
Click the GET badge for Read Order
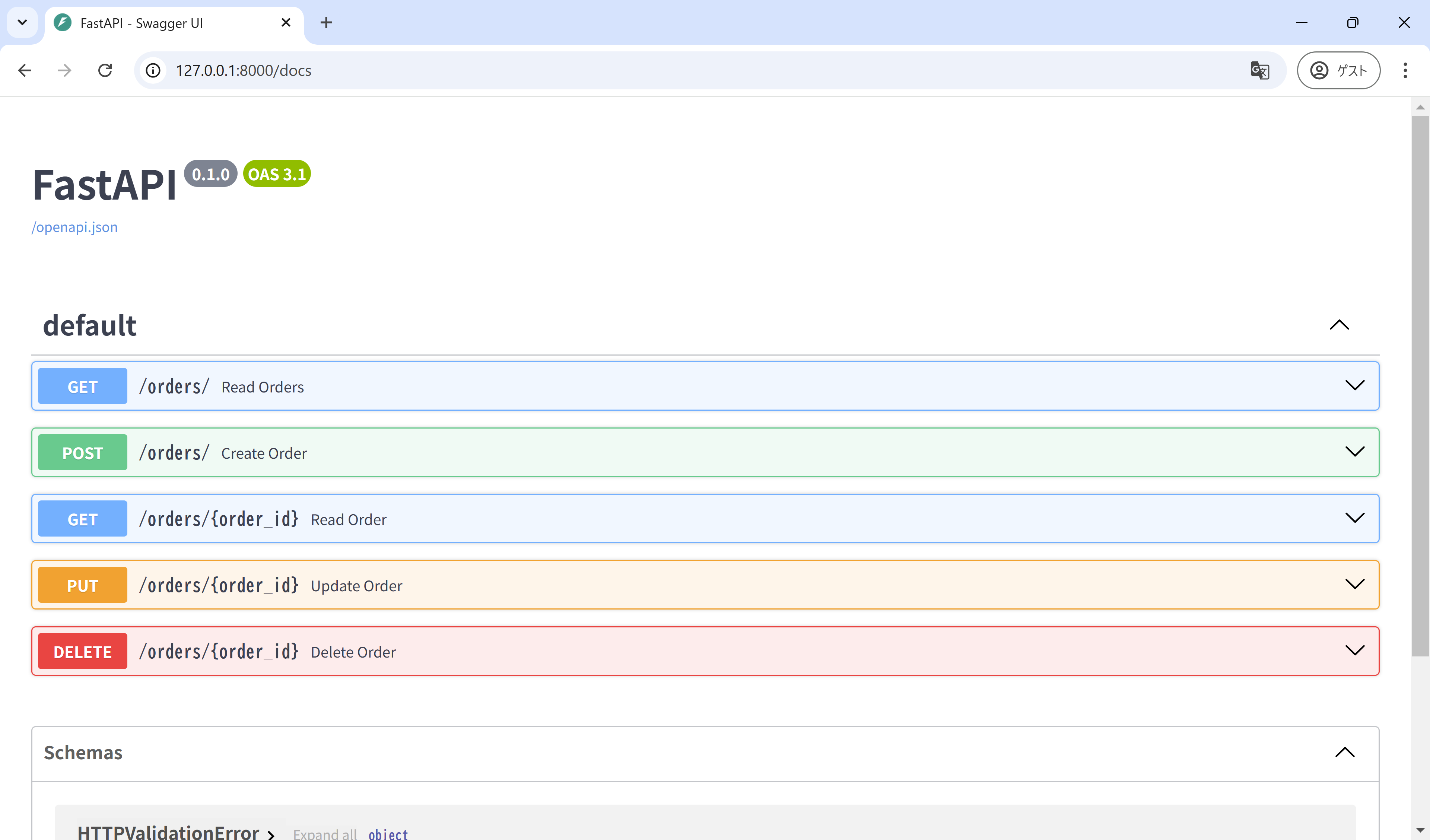[x=83, y=519]
